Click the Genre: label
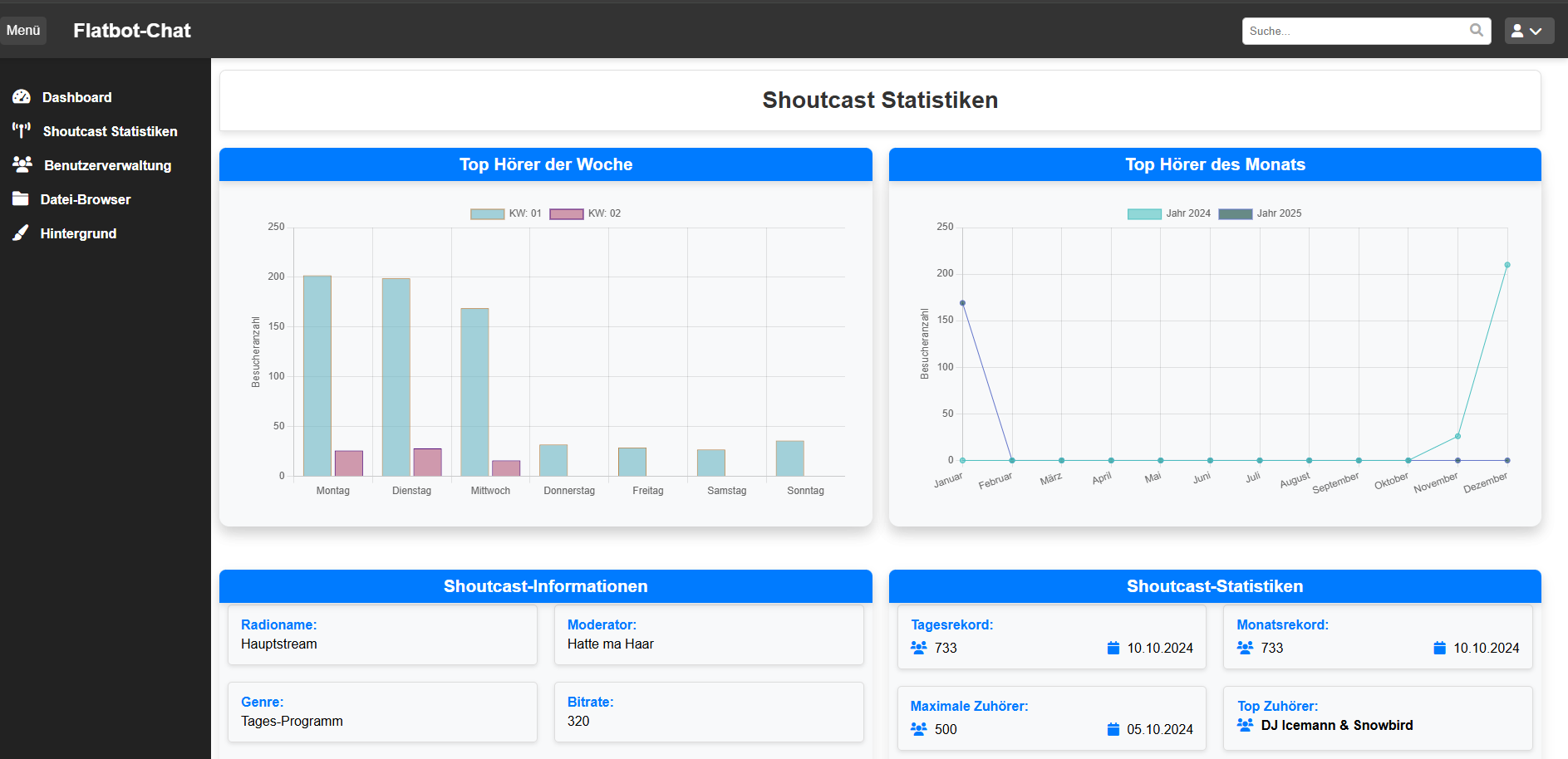The height and width of the screenshot is (759, 1568). tap(262, 702)
